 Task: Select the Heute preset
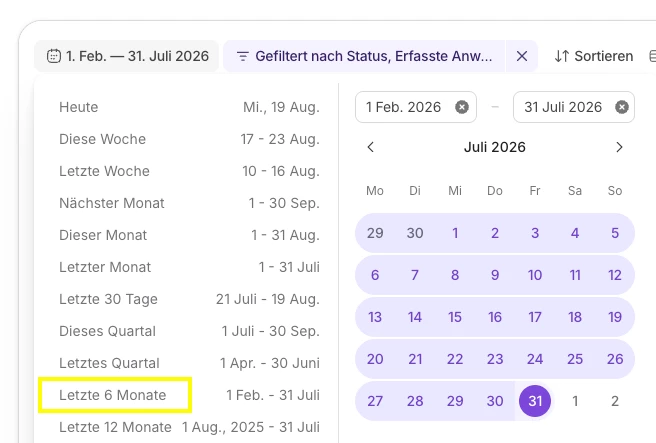(x=189, y=107)
